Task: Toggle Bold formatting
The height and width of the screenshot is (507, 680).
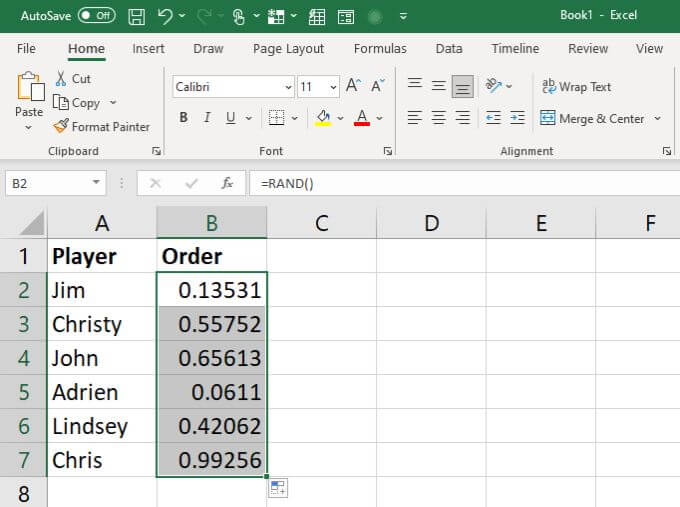Action: [x=183, y=117]
